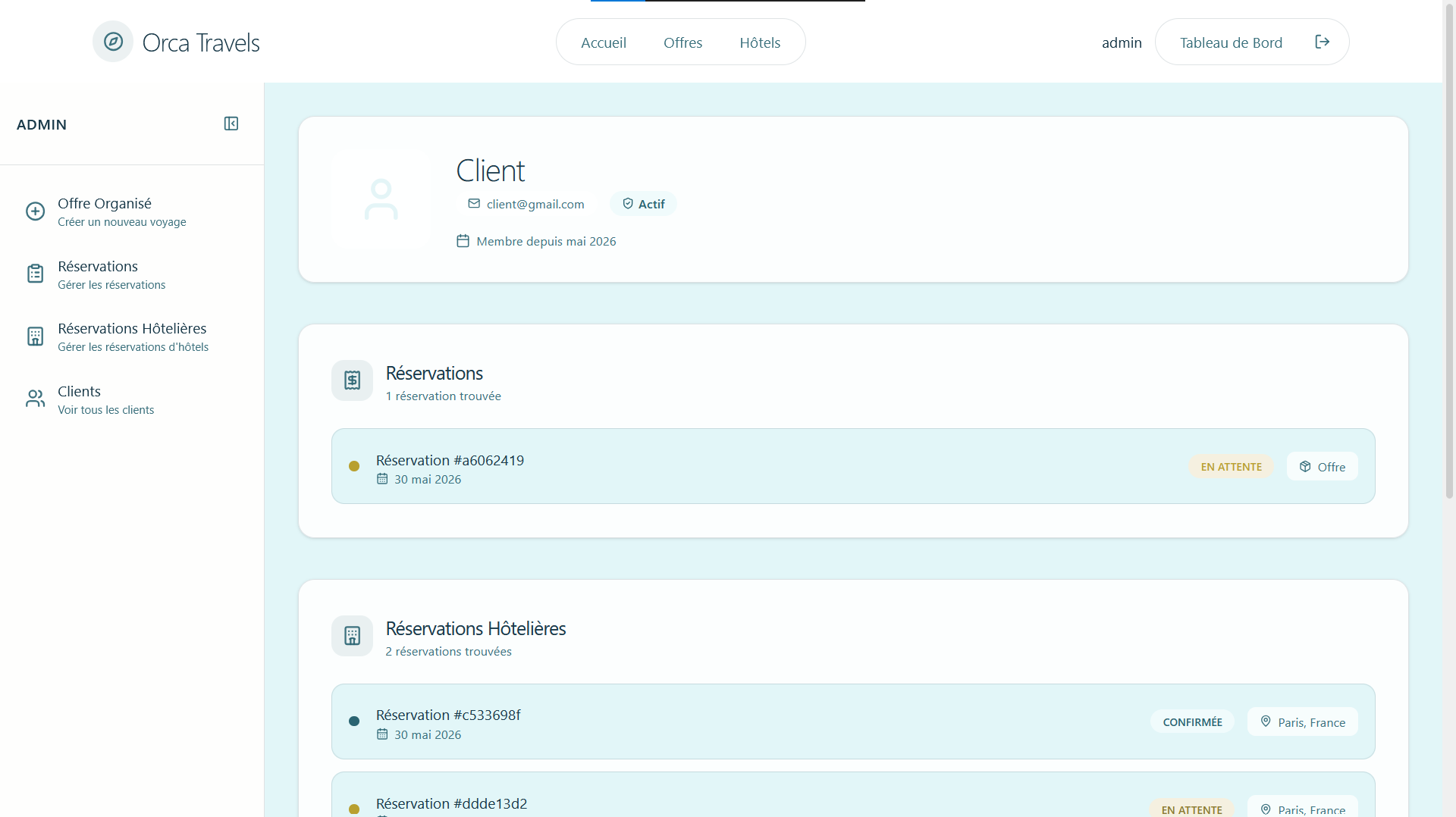Click the Offre button on #a6062419
Screen dimensions: 1456x817
point(1322,467)
